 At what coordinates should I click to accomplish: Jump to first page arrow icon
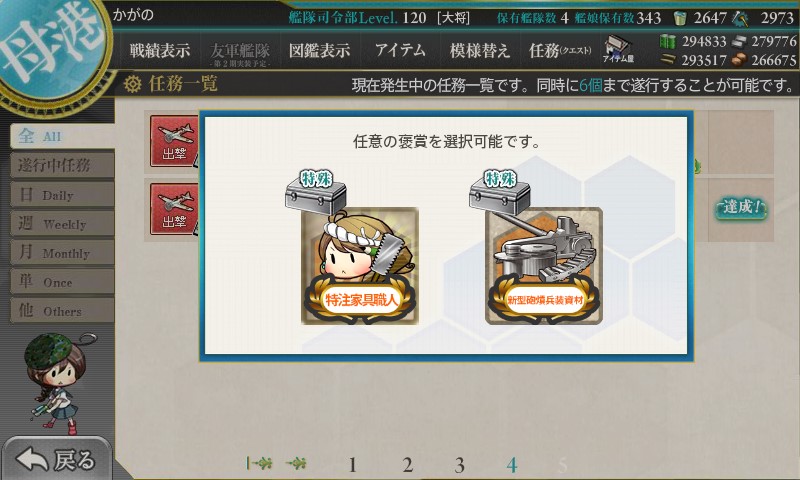pos(259,463)
